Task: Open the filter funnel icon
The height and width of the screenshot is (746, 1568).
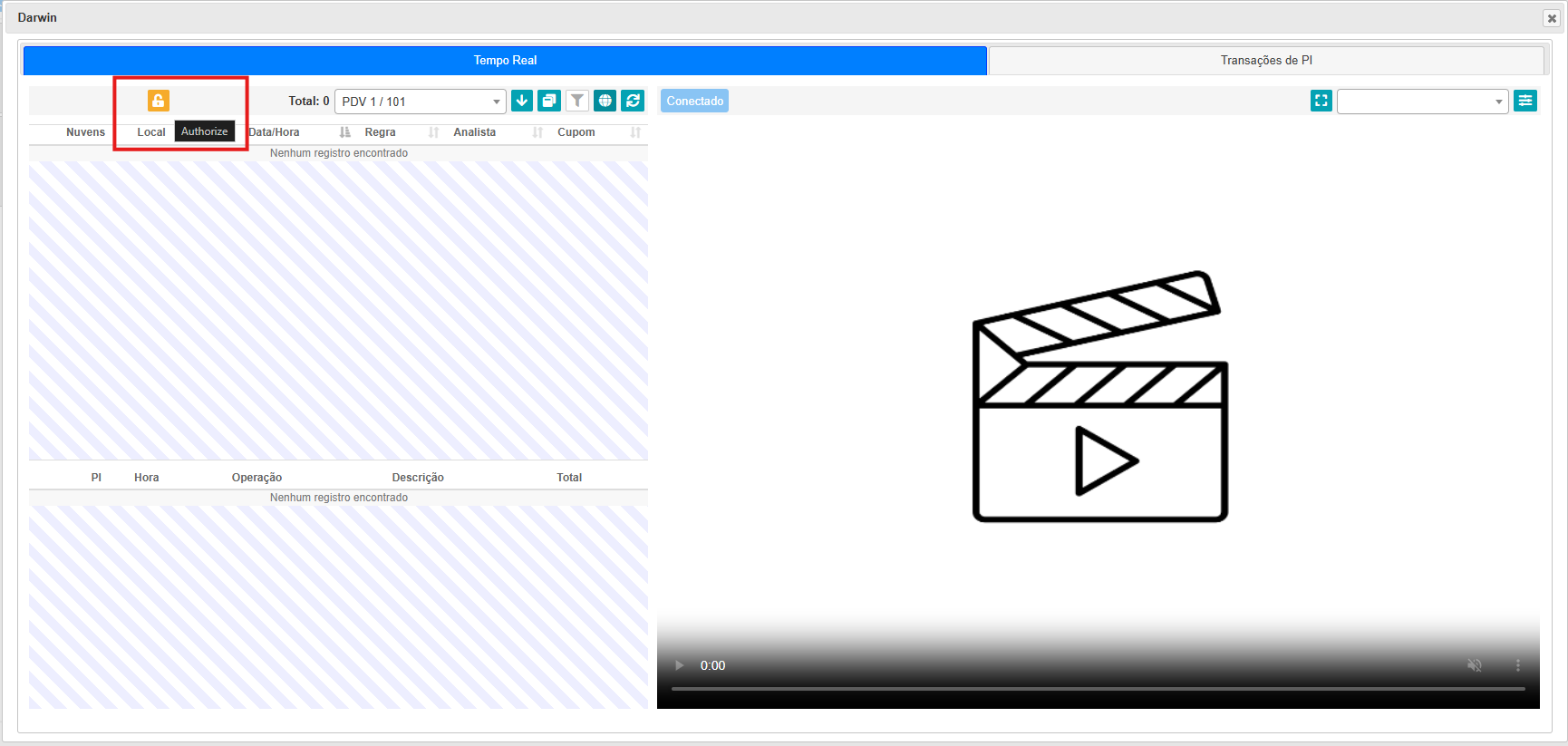Action: 577,101
